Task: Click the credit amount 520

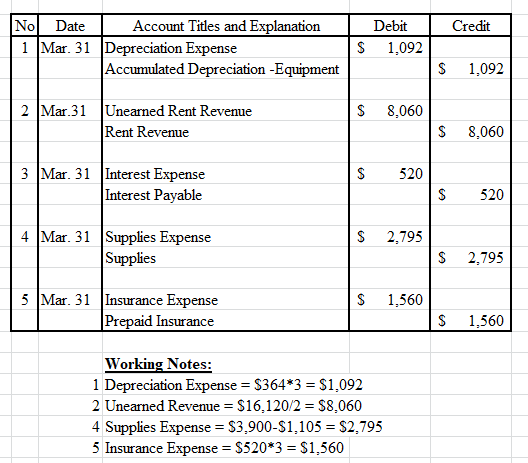Action: tap(471, 195)
